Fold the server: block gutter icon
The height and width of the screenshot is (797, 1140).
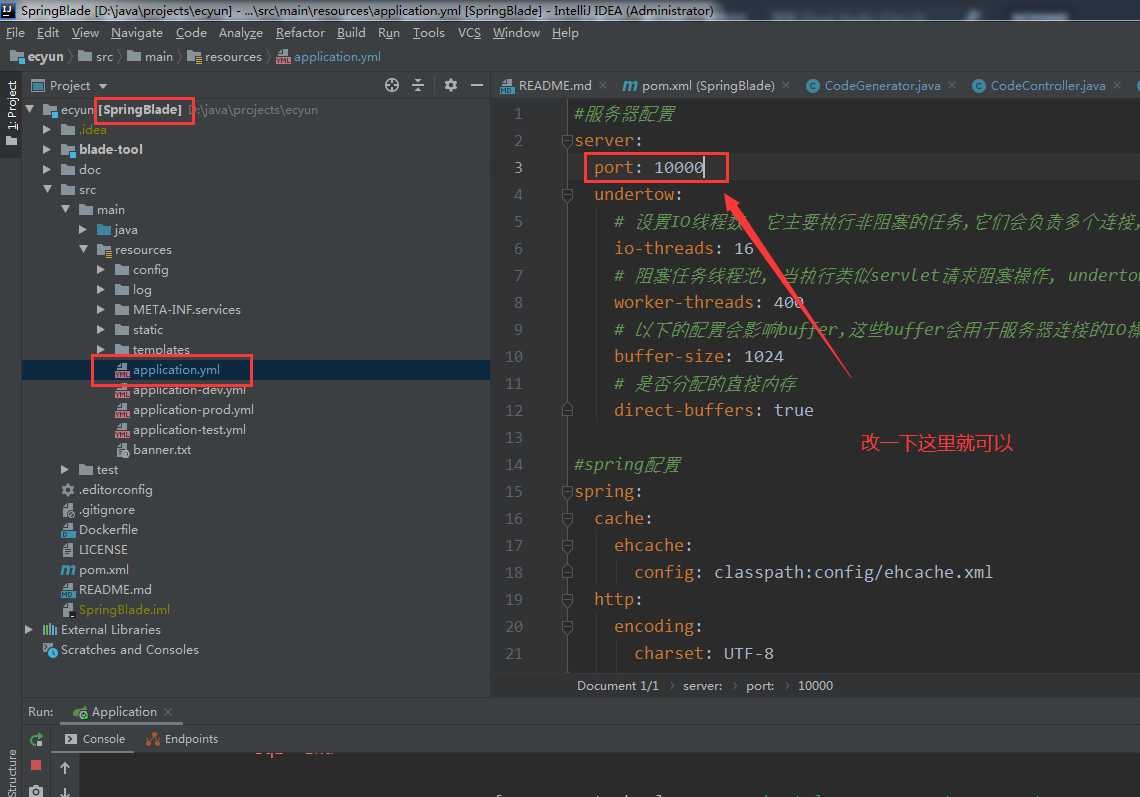pos(567,140)
